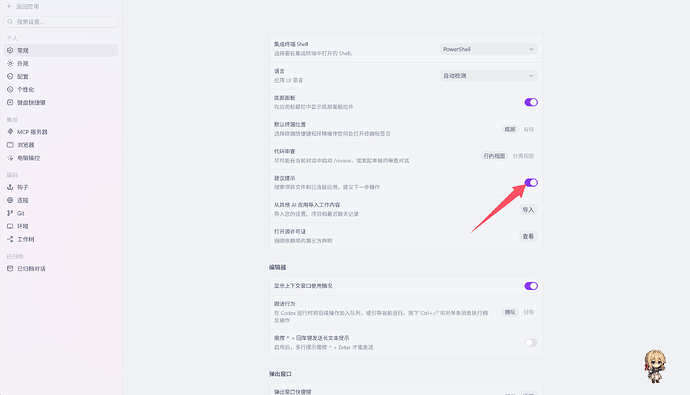This screenshot has height=395, width=690.
Task: Focus the 搜索设置 search field
Action: pyautogui.click(x=61, y=22)
